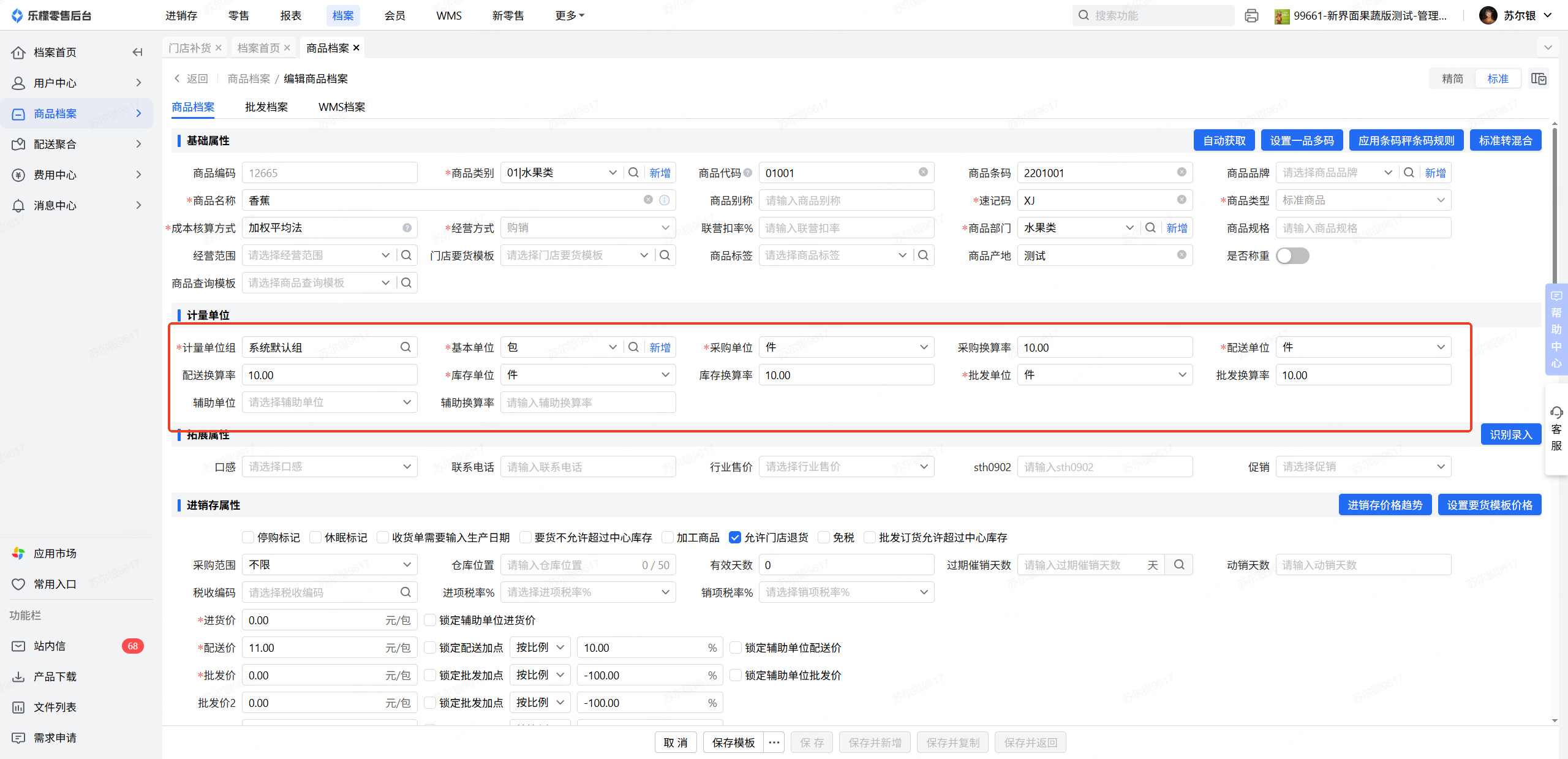Screen dimensions: 1568x759
Task: Open the 采购范围 dropdown showing 不限
Action: [x=330, y=565]
